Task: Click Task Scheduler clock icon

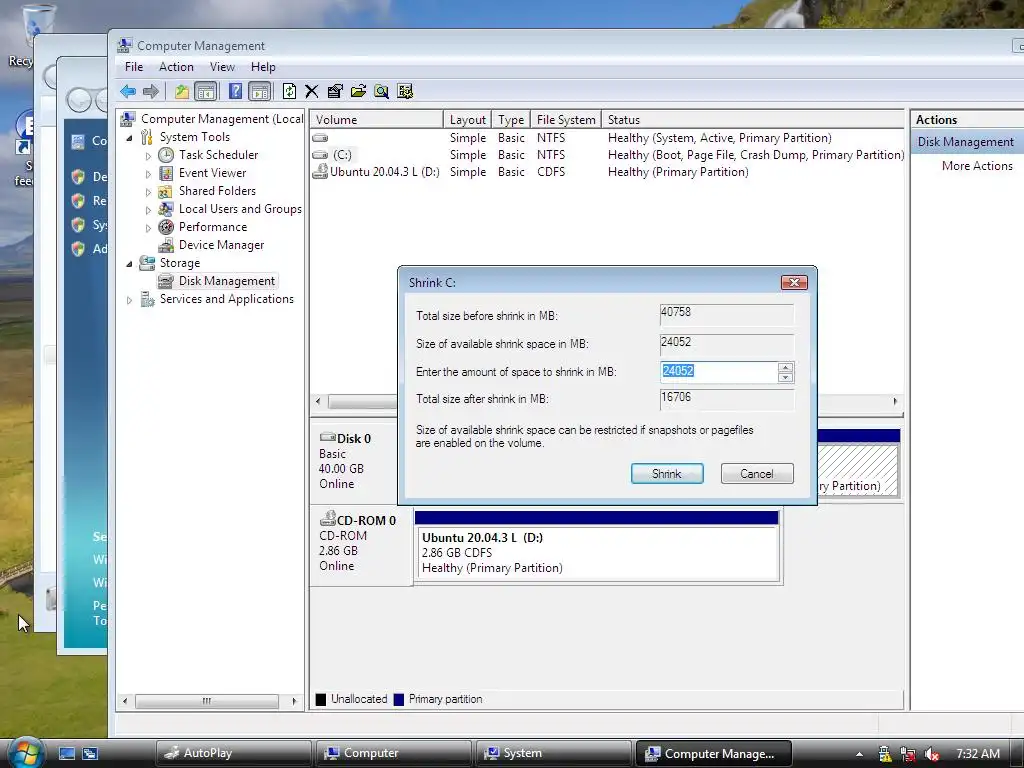Action: (x=167, y=155)
